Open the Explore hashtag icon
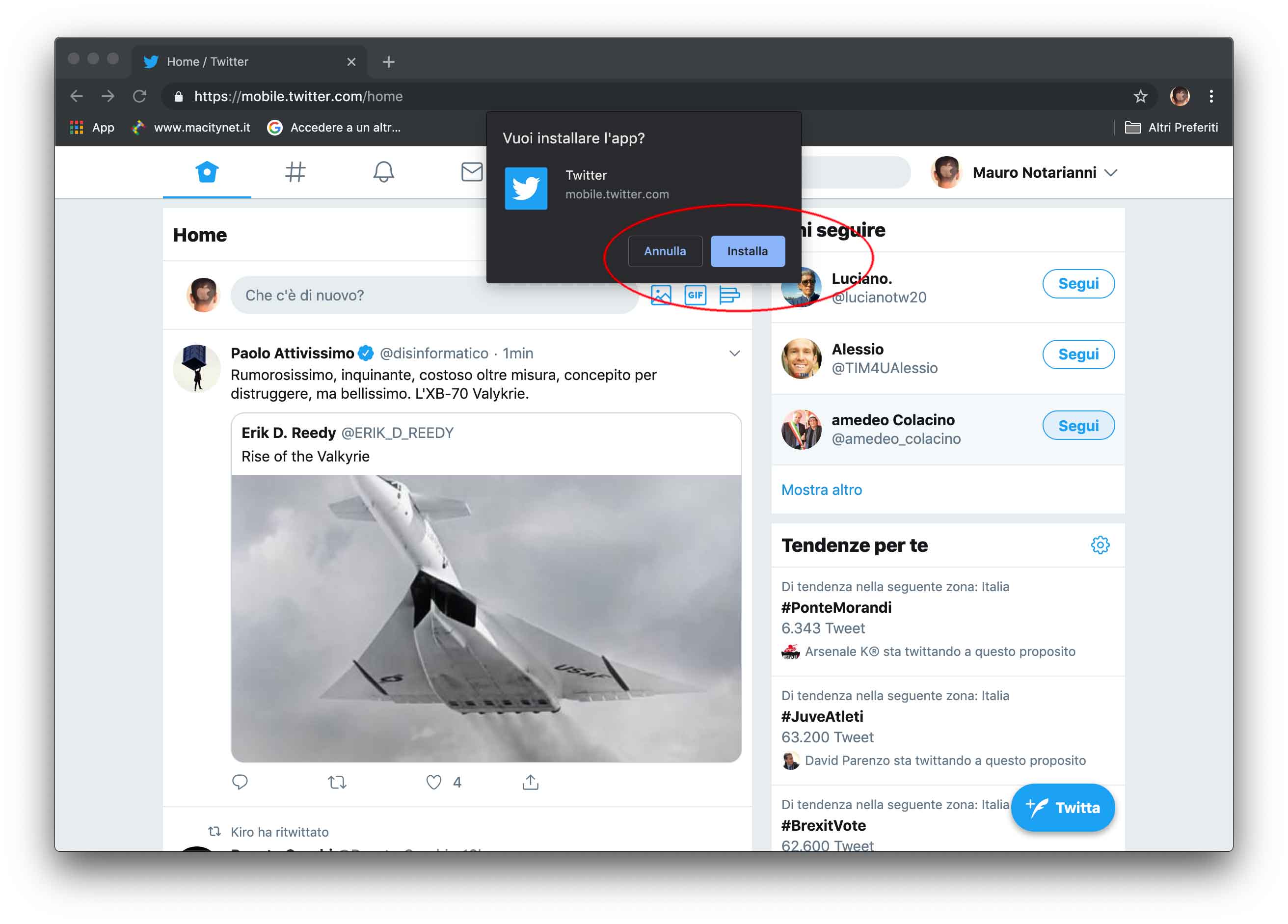Viewport: 1288px width, 924px height. [295, 172]
